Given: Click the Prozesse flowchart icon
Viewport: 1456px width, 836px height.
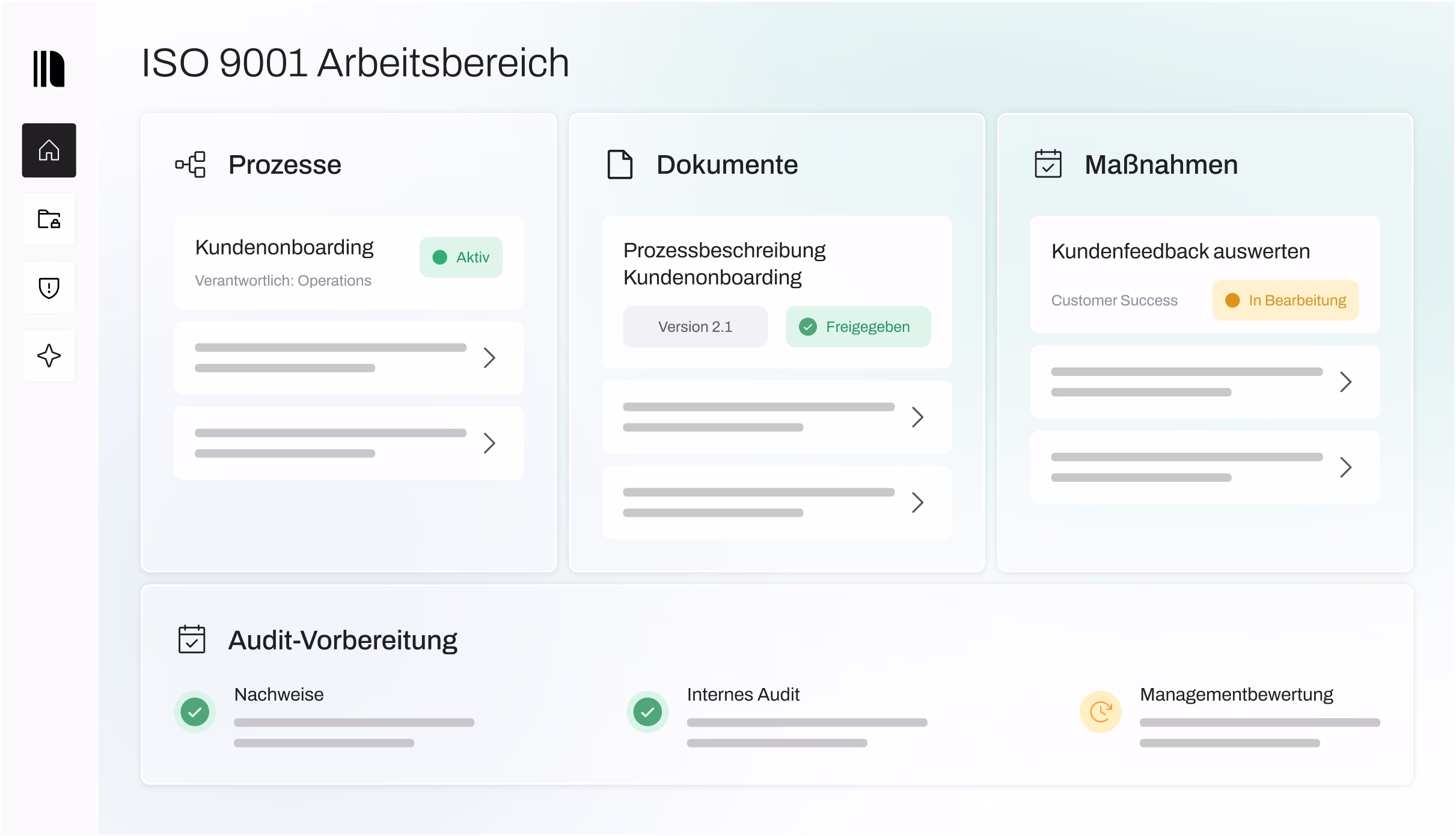Looking at the screenshot, I should click(x=191, y=164).
